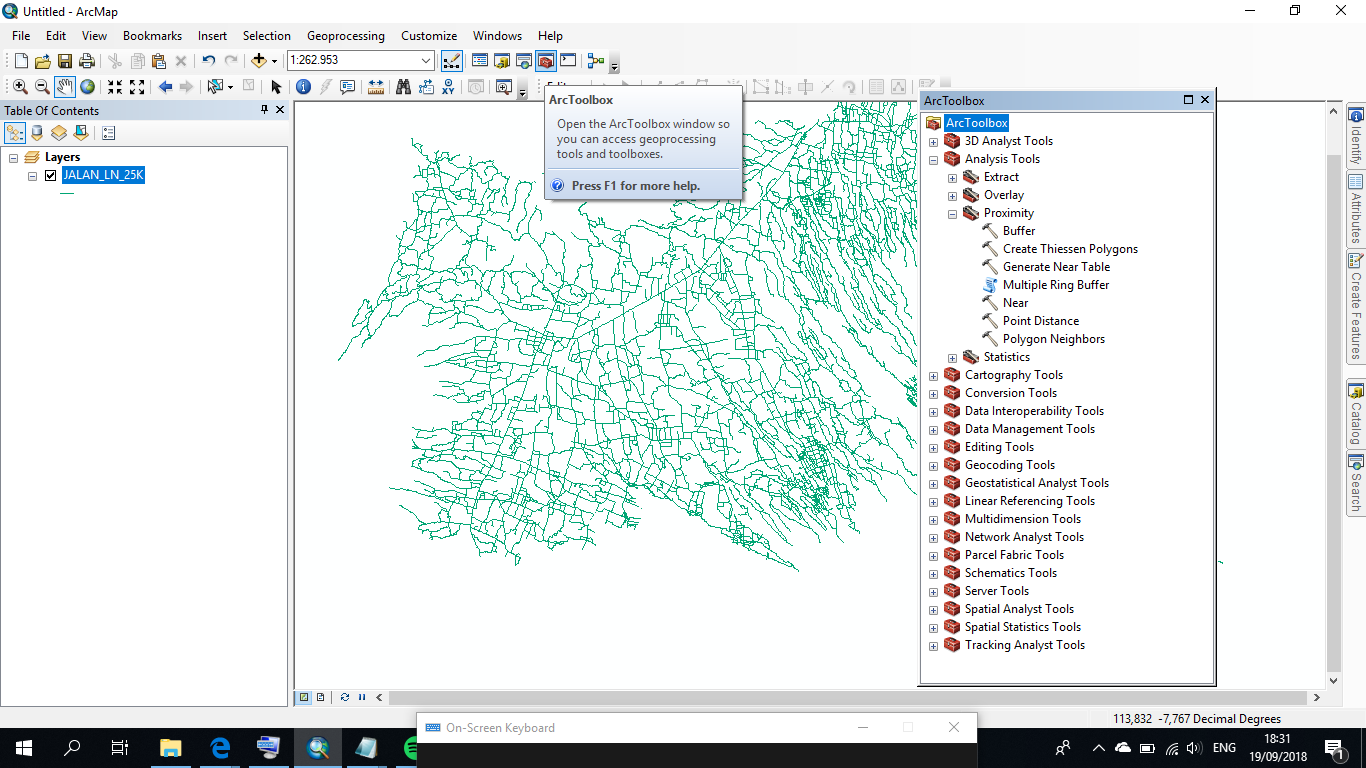
Task: Launch ModelBuilder from the toolbar
Action: 596,60
